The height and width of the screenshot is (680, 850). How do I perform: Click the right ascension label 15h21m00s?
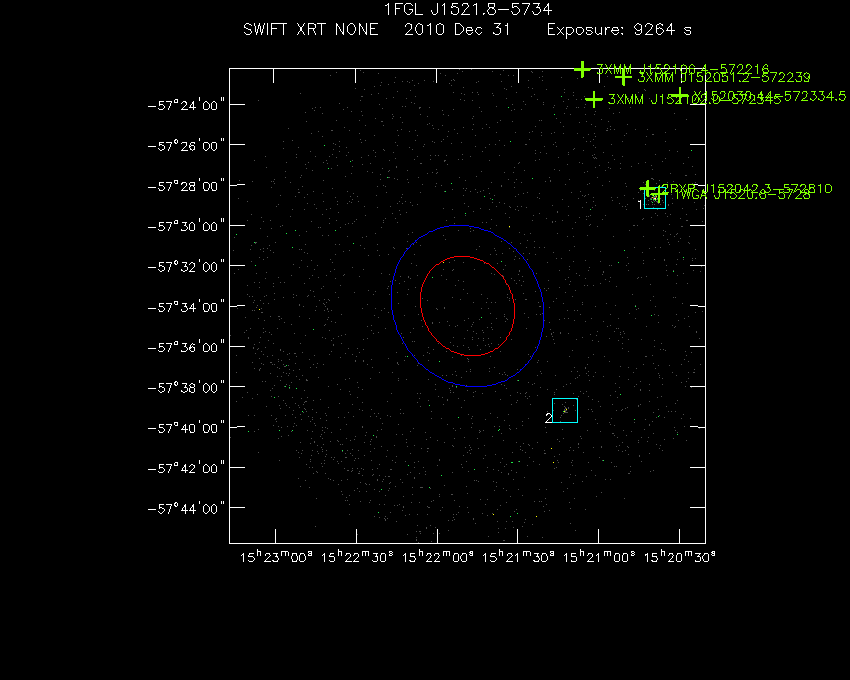click(599, 557)
